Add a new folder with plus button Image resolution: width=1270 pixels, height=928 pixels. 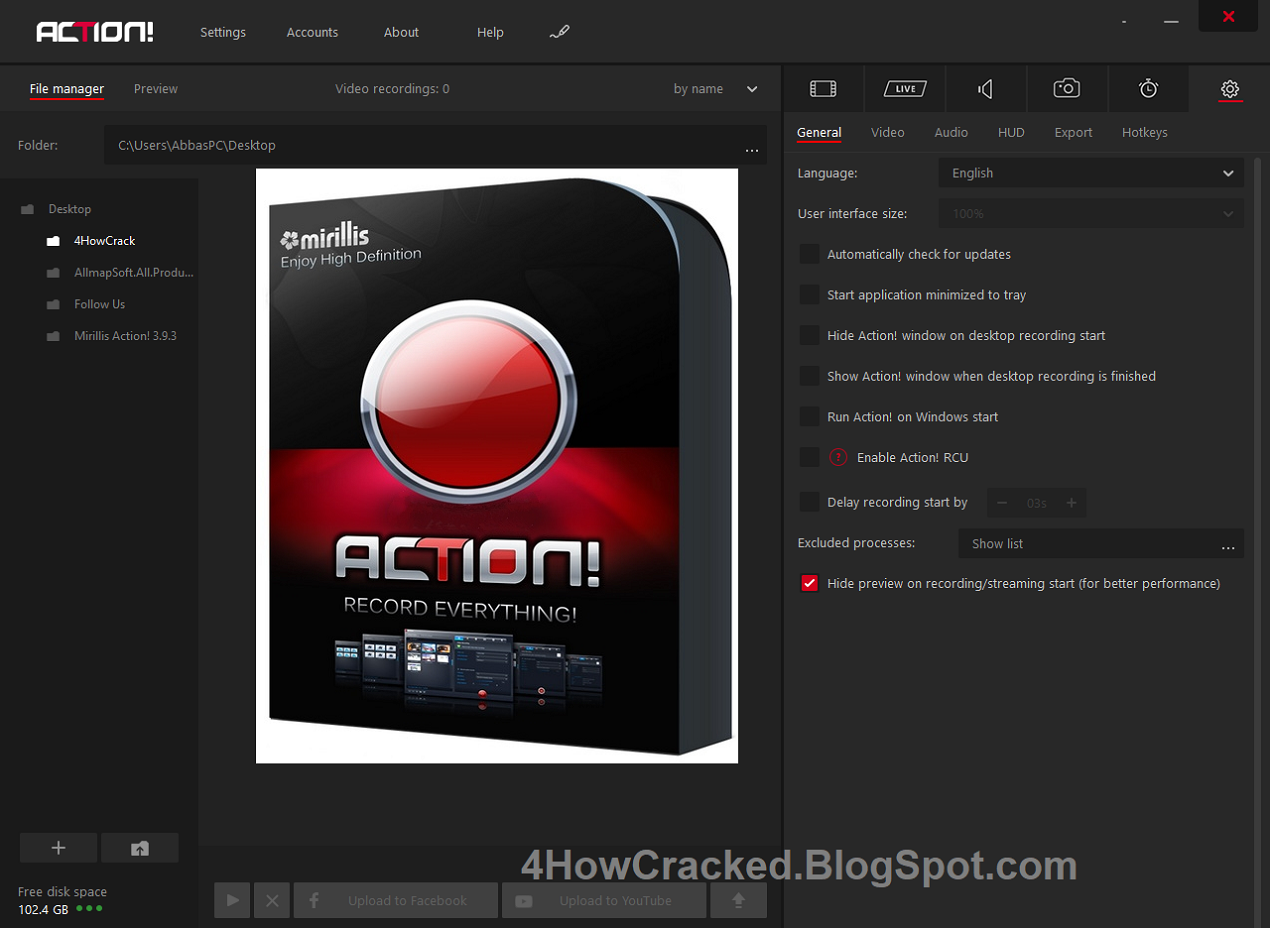click(58, 848)
